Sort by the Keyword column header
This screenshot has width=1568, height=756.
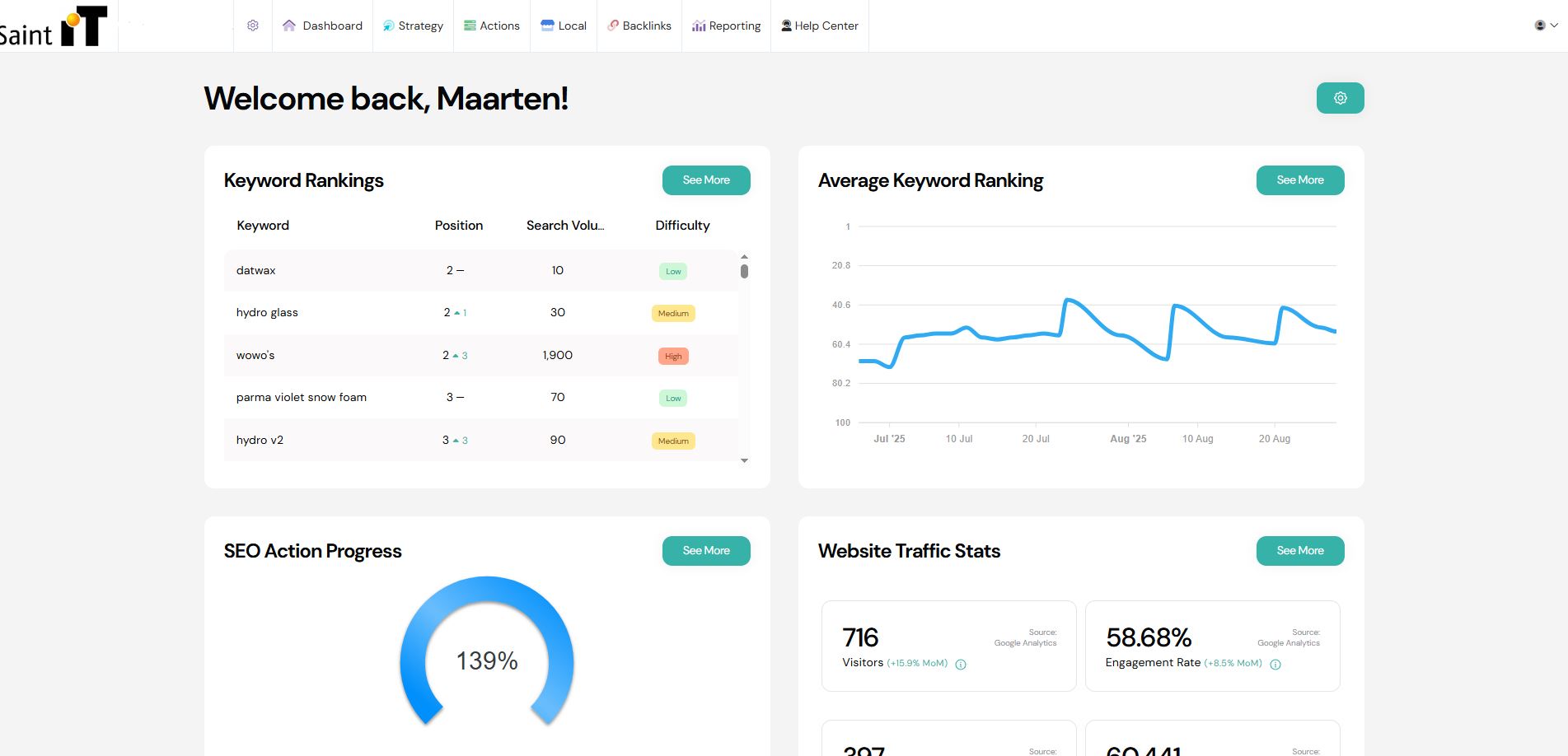coord(263,226)
